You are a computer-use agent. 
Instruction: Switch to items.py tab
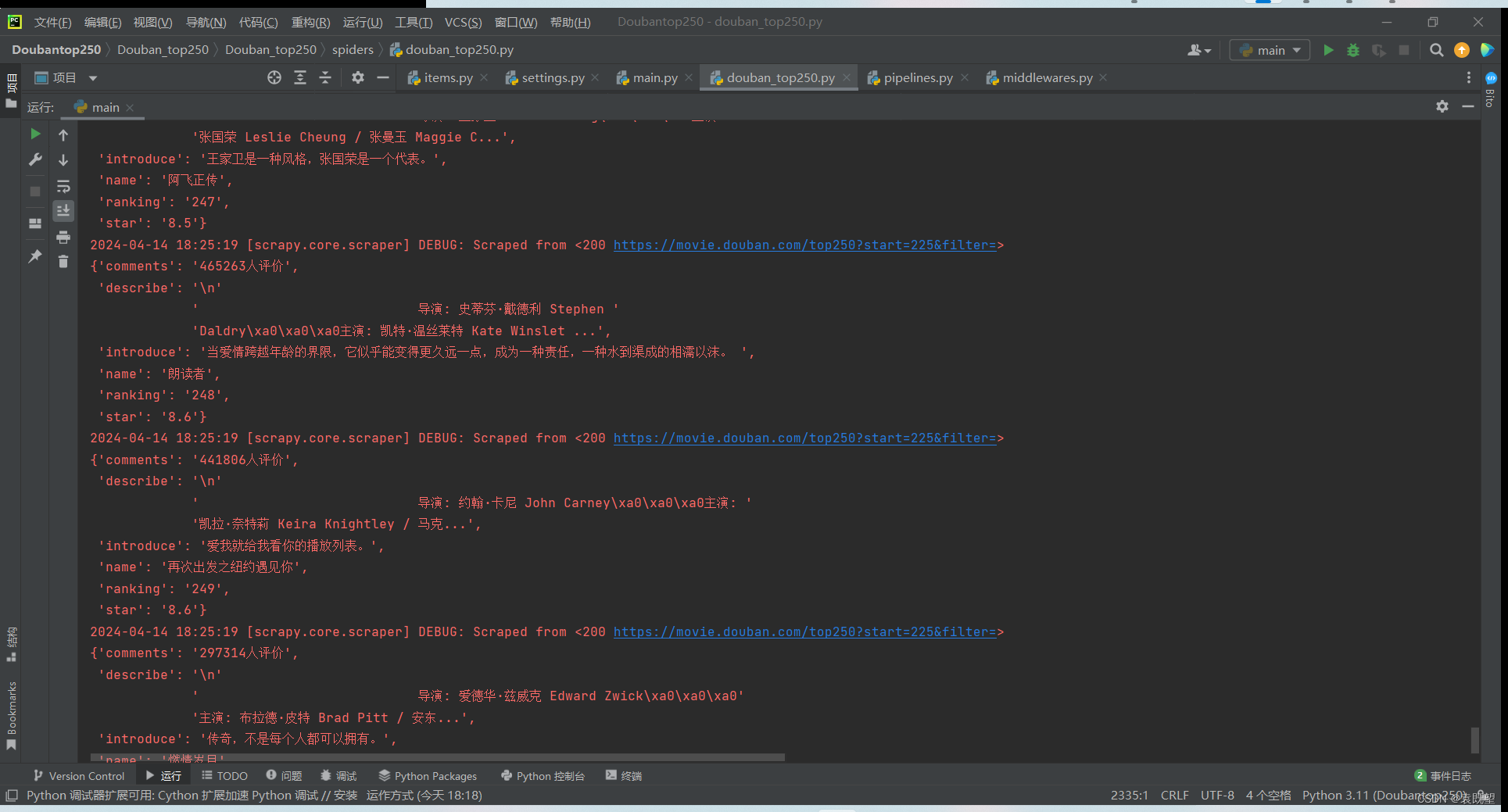448,77
